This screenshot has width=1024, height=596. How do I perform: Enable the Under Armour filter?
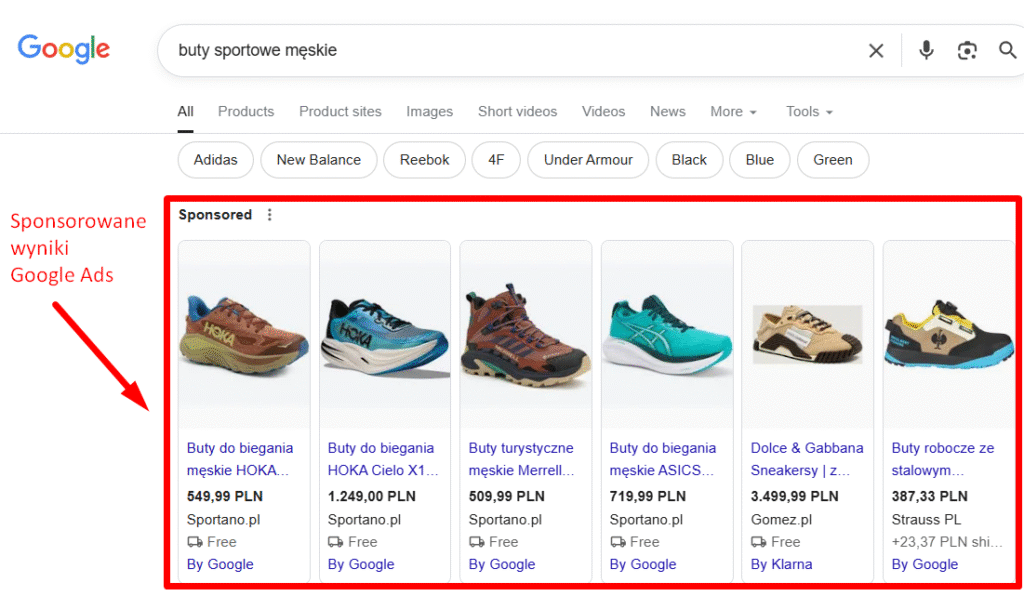(x=588, y=159)
